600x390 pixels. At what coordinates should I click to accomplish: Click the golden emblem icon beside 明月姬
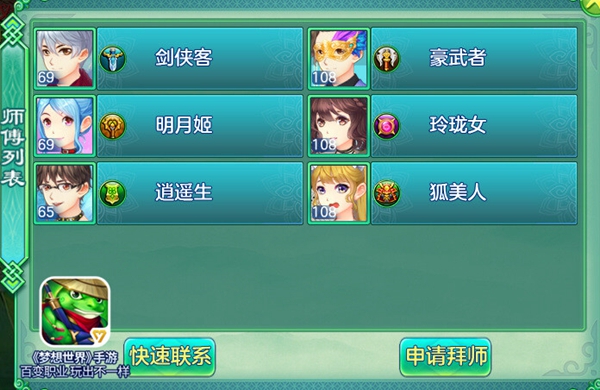pyautogui.click(x=112, y=126)
